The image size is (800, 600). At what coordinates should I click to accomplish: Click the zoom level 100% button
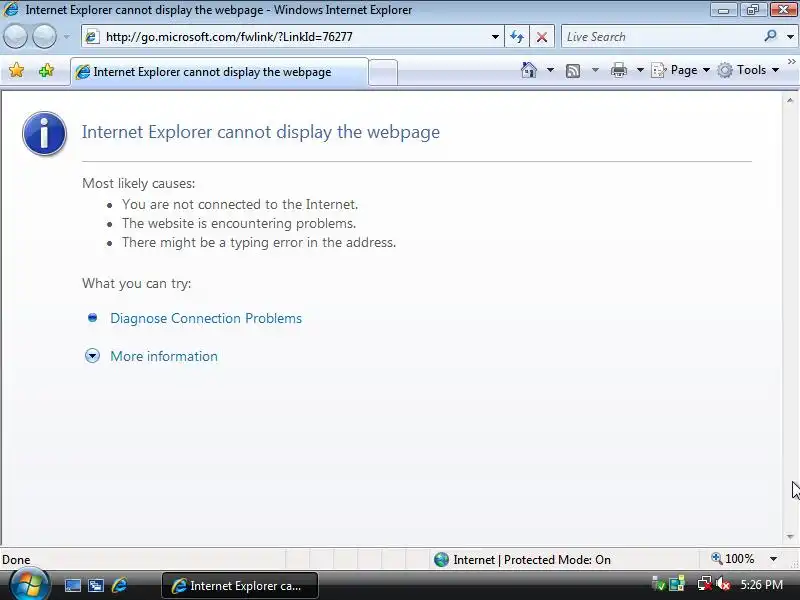(733, 559)
